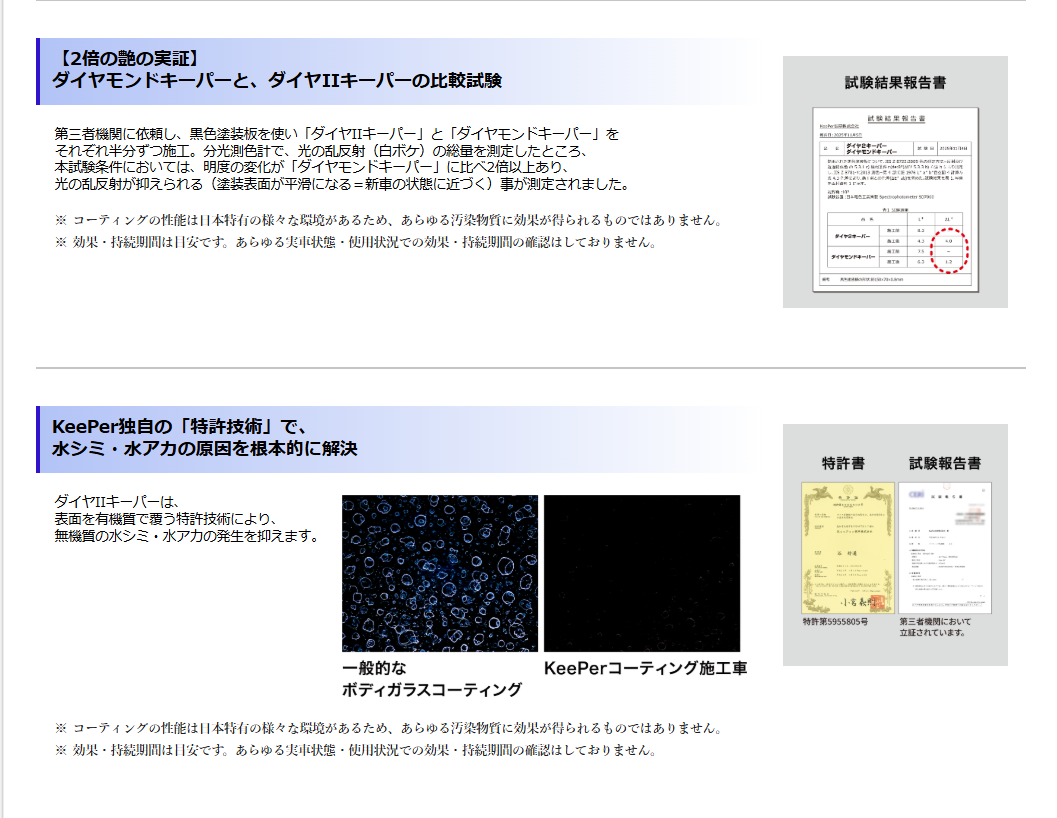This screenshot has width=1057, height=818.
Task: Click the KeePer coating black panel photo
Action: coord(642,573)
